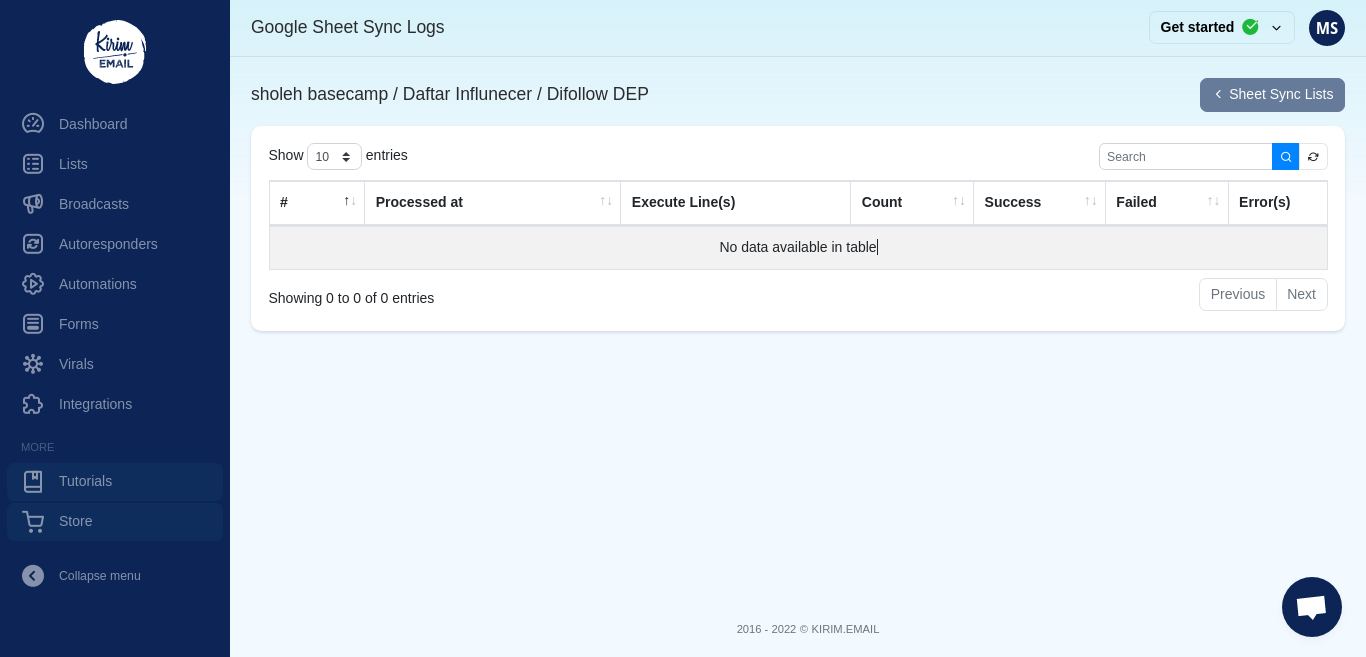The width and height of the screenshot is (1366, 657).
Task: Select the Autoresponders cycle icon
Action: (x=33, y=244)
